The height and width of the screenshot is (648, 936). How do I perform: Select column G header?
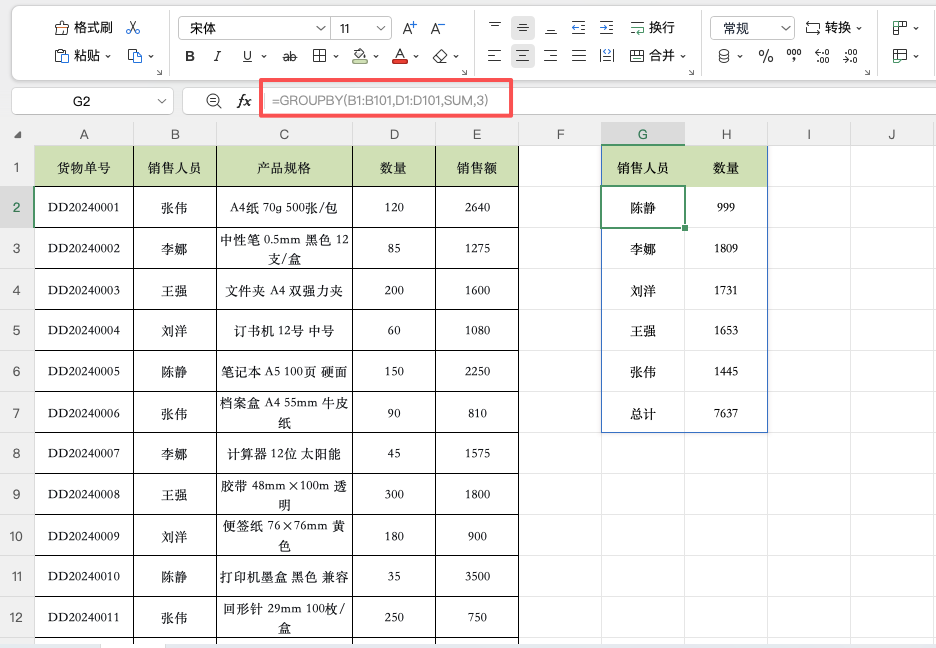(x=643, y=134)
